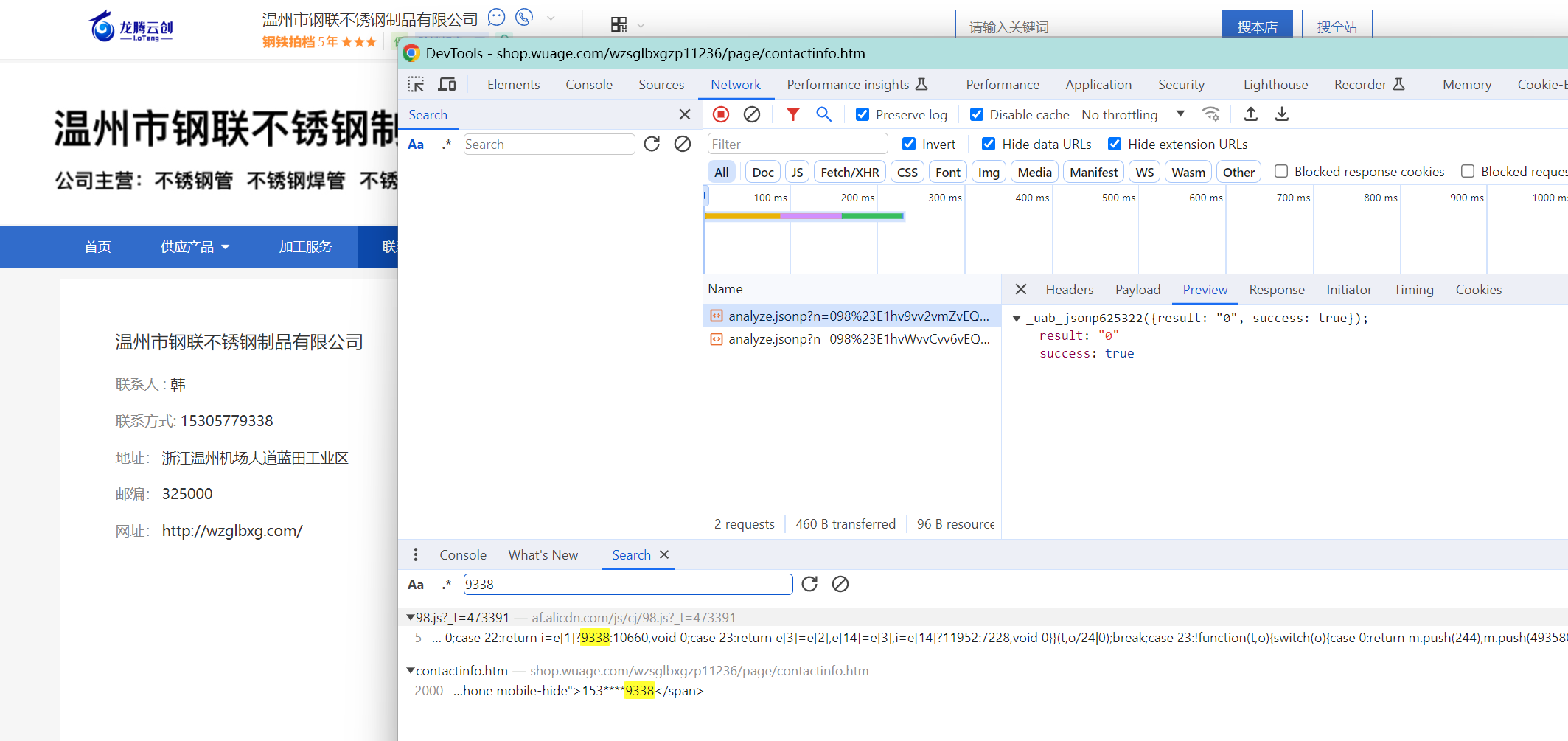Close the request details pane
Viewport: 1568px width, 741px height.
(1021, 289)
